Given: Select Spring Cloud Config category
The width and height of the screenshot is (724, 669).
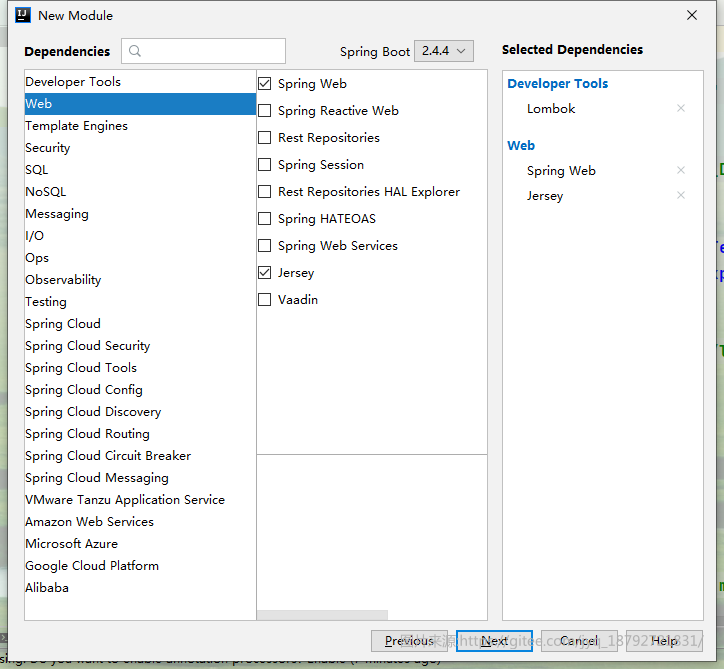Looking at the screenshot, I should click(x=140, y=390).
